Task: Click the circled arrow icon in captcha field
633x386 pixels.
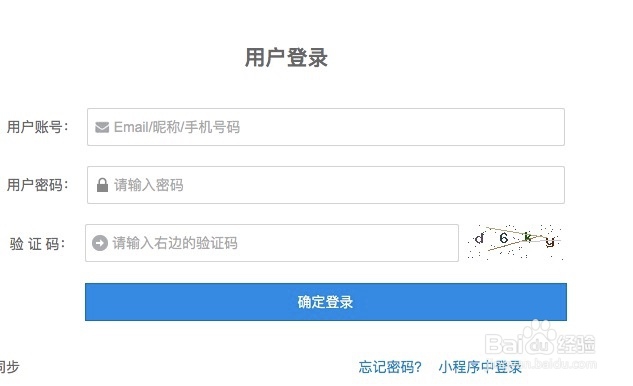Action: (100, 243)
